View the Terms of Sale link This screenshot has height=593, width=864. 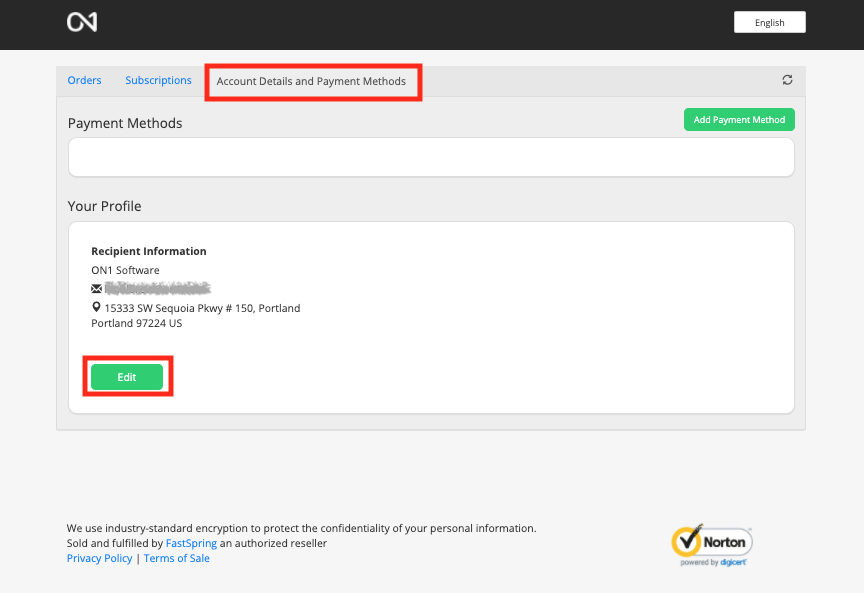click(x=177, y=558)
